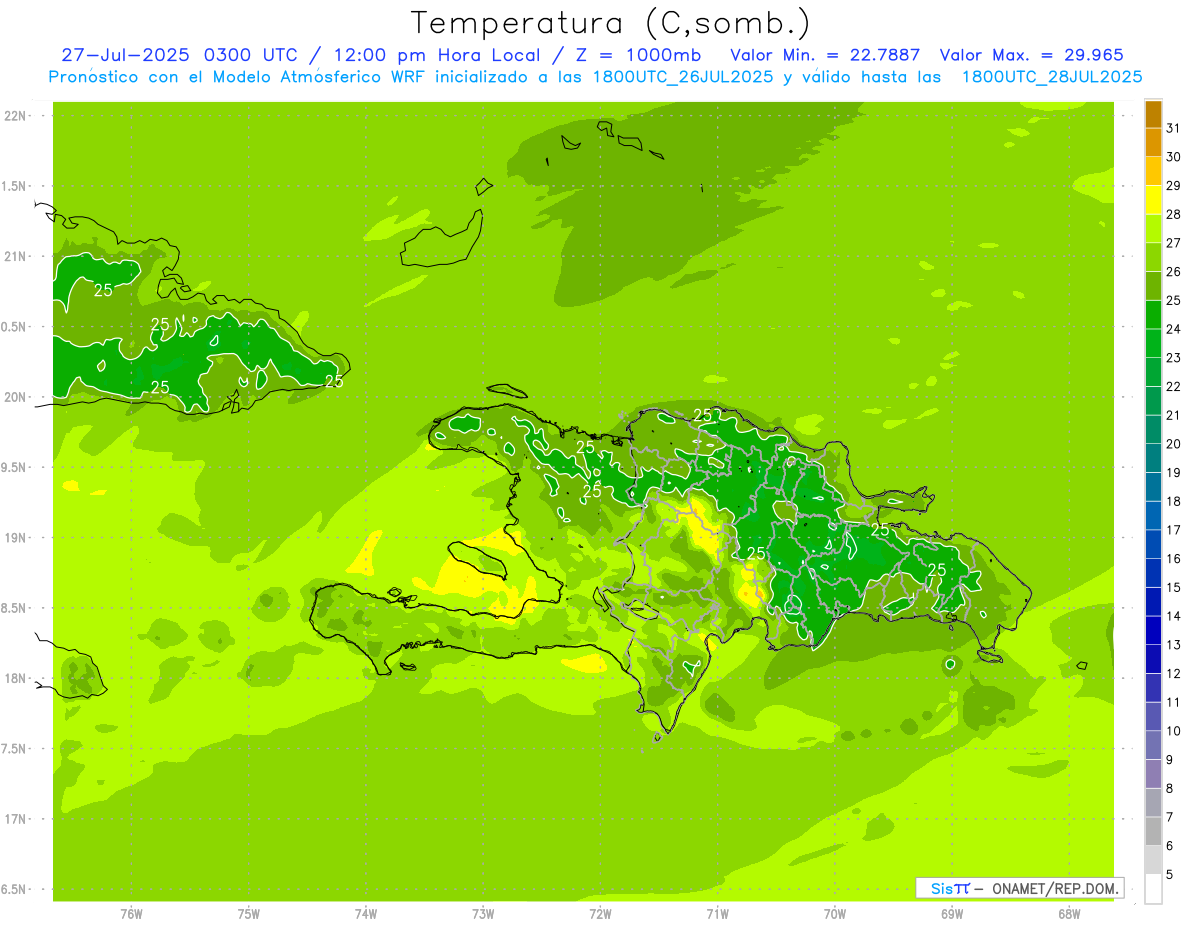The height and width of the screenshot is (927, 1200).
Task: Pick the yellow legend swatch between 28 and 29
Action: pyautogui.click(x=1153, y=200)
